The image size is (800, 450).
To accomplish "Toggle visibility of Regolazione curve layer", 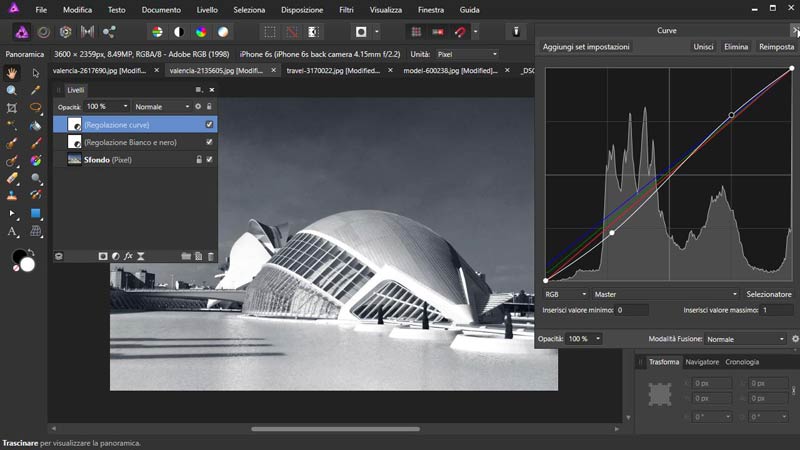I will pyautogui.click(x=209, y=124).
